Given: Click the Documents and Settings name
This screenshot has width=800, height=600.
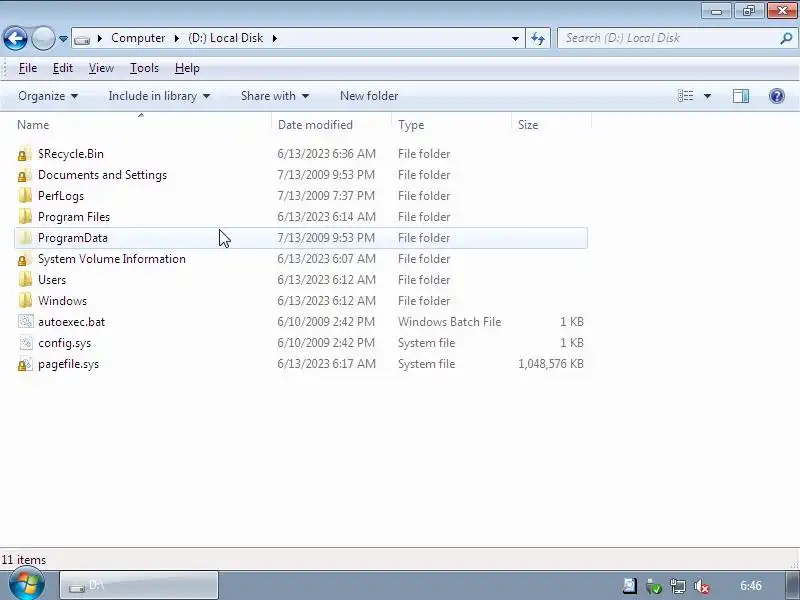Looking at the screenshot, I should 103,175.
